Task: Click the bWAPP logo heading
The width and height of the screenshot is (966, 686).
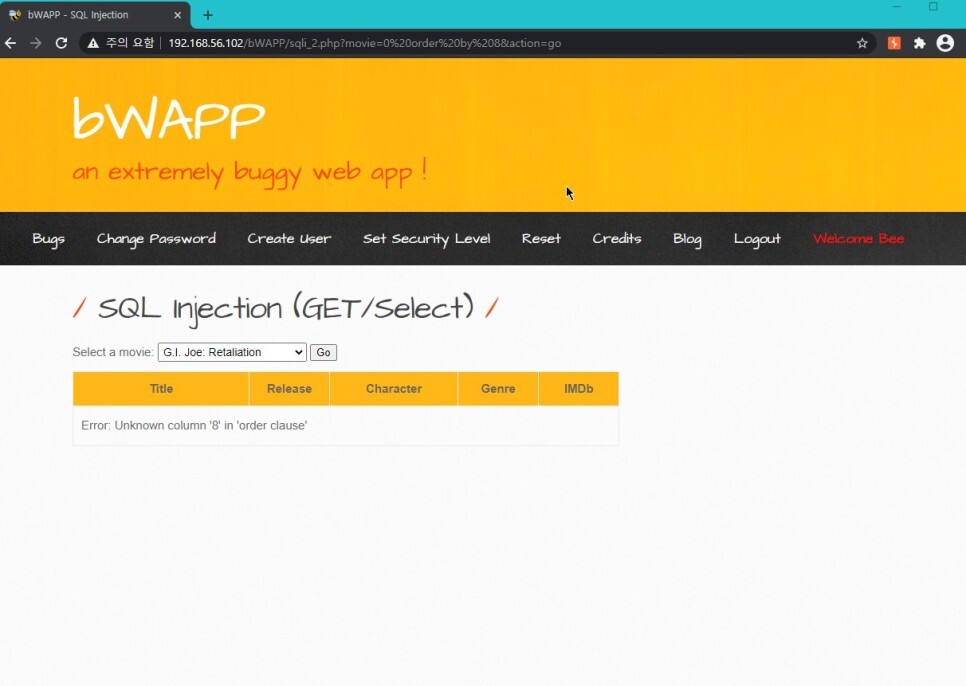Action: pyautogui.click(x=168, y=118)
